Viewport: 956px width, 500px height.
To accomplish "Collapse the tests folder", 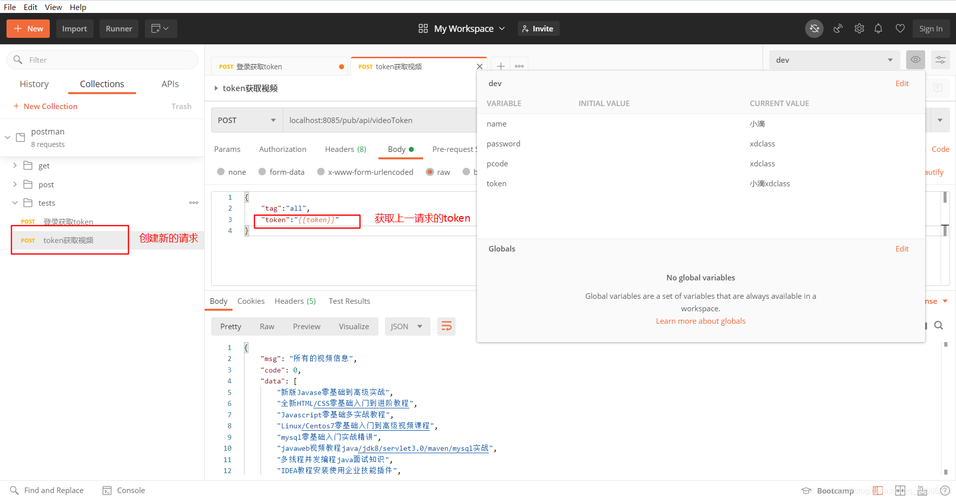I will tap(15, 202).
